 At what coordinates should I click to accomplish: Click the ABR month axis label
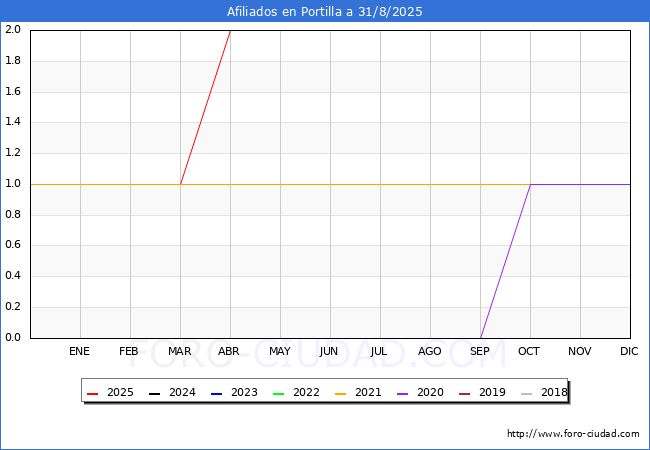tap(229, 351)
